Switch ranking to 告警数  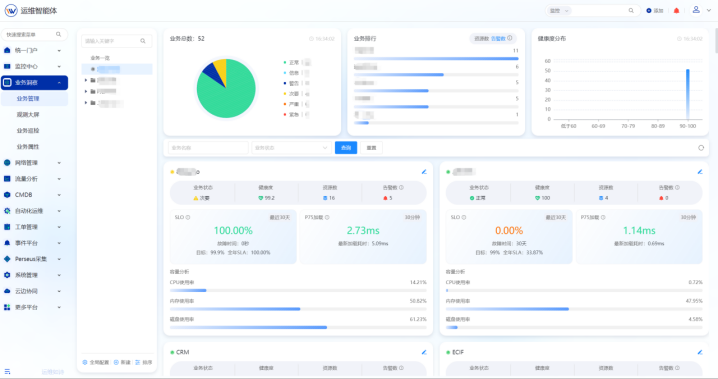[x=498, y=39]
